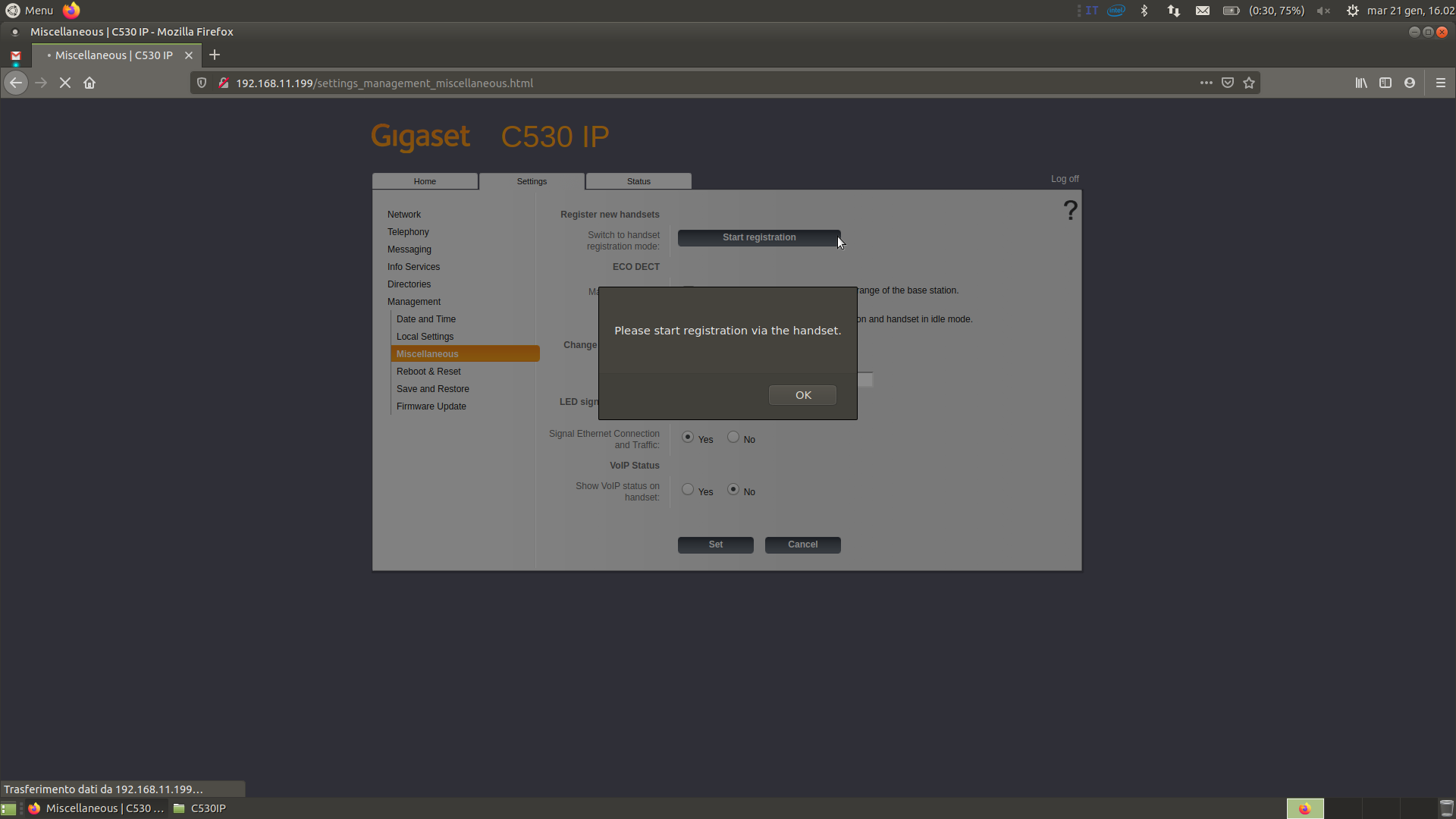
Task: Click the date and time clock
Action: 1410,11
